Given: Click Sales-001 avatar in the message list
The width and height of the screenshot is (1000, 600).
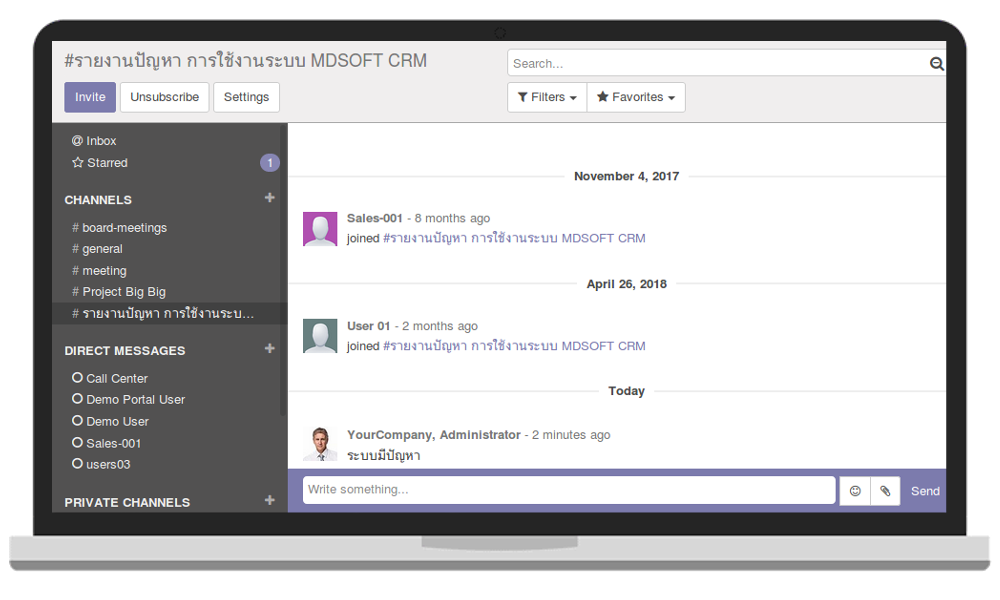Looking at the screenshot, I should (320, 229).
